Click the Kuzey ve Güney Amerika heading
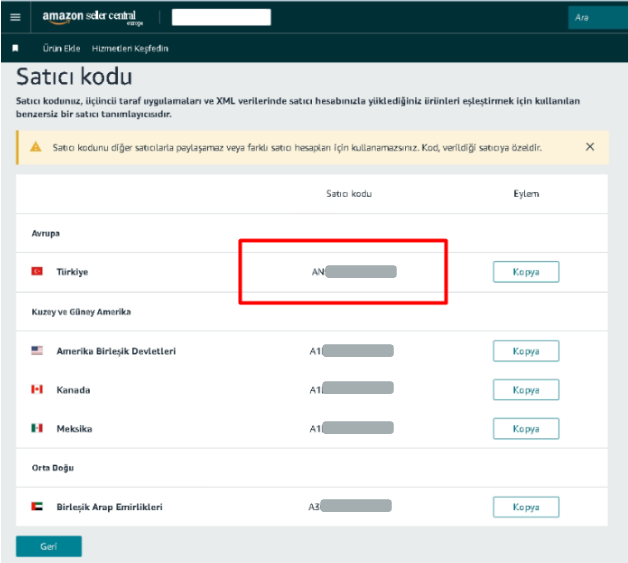The image size is (628, 563). pyautogui.click(x=81, y=312)
